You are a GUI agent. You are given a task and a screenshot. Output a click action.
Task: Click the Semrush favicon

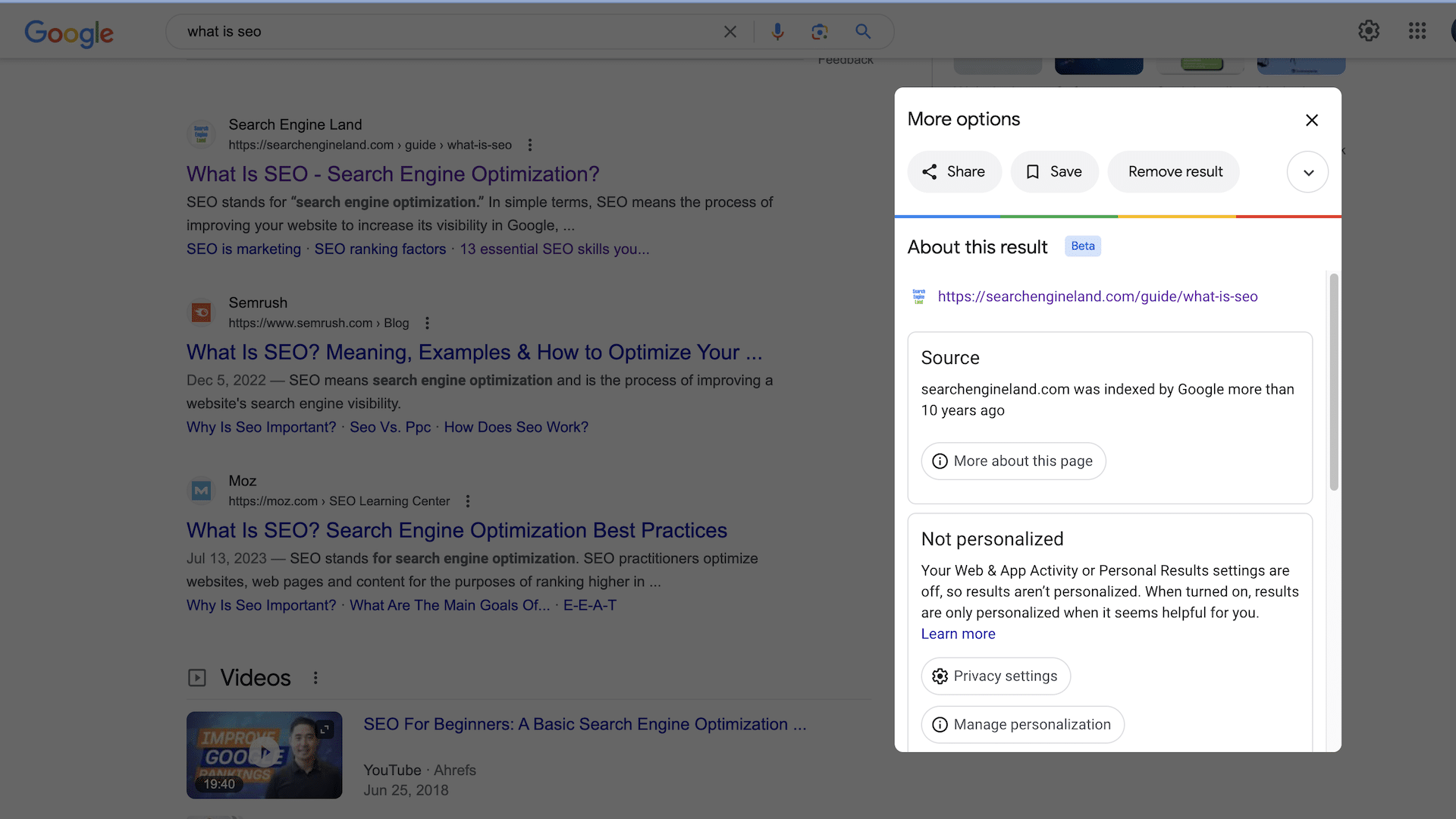coord(201,312)
